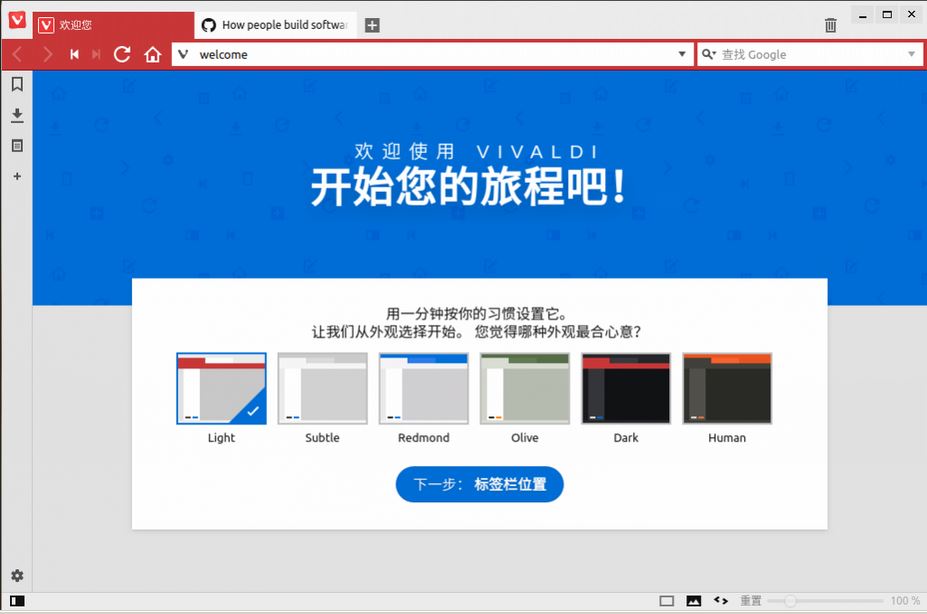Reload the current page
This screenshot has height=614, width=927.
122,54
